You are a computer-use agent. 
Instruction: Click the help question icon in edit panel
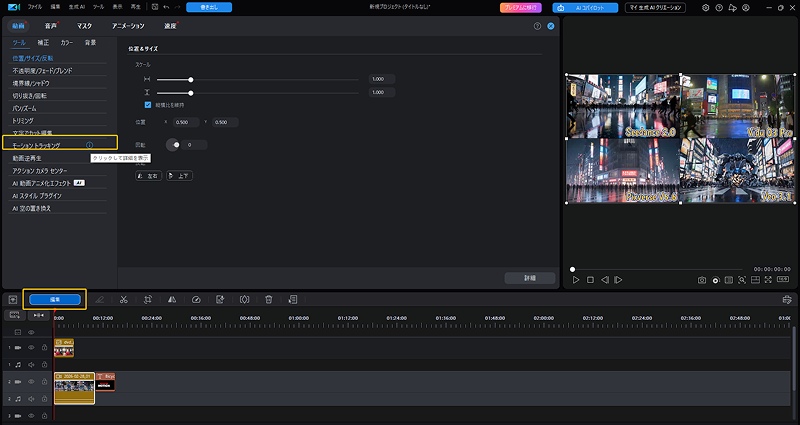coord(537,26)
